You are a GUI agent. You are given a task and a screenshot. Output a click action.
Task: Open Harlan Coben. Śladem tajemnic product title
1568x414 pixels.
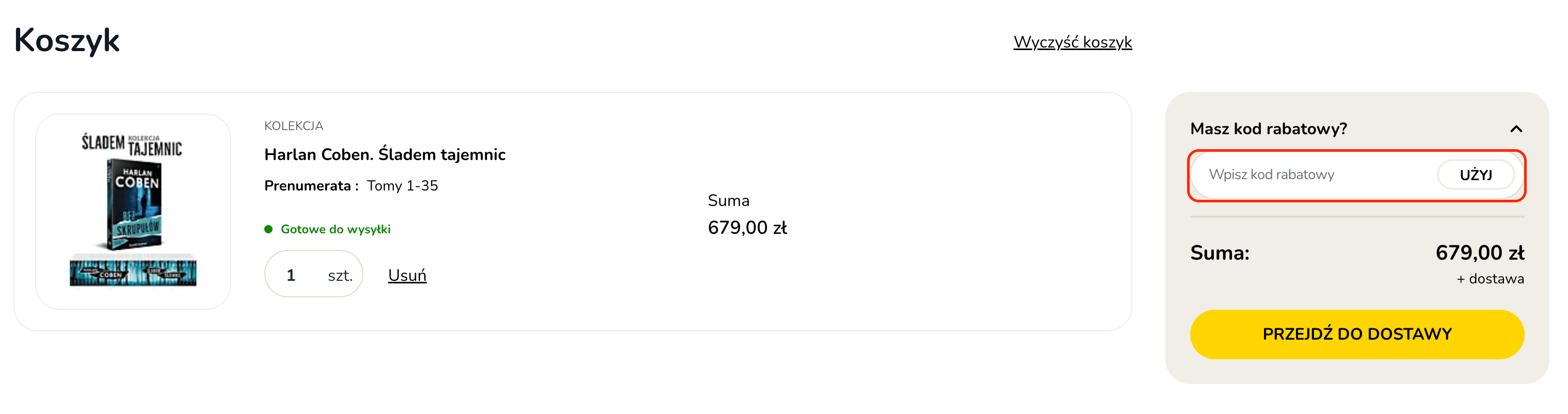(x=385, y=155)
